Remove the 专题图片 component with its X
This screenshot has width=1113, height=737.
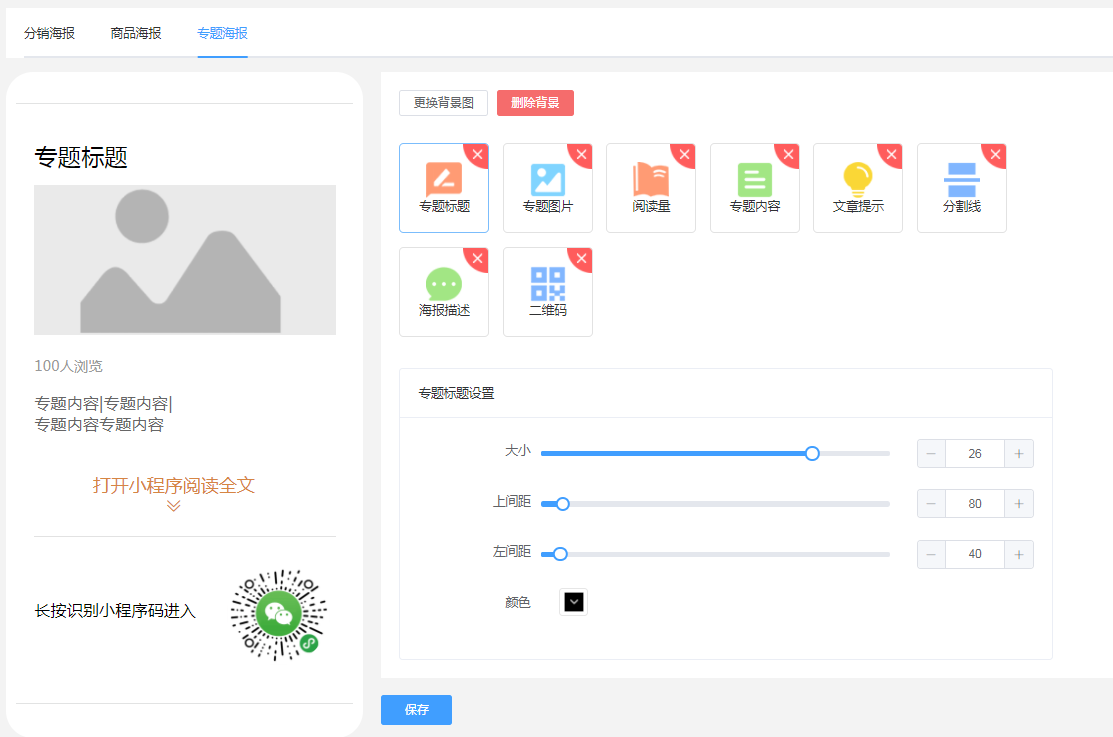tap(581, 155)
